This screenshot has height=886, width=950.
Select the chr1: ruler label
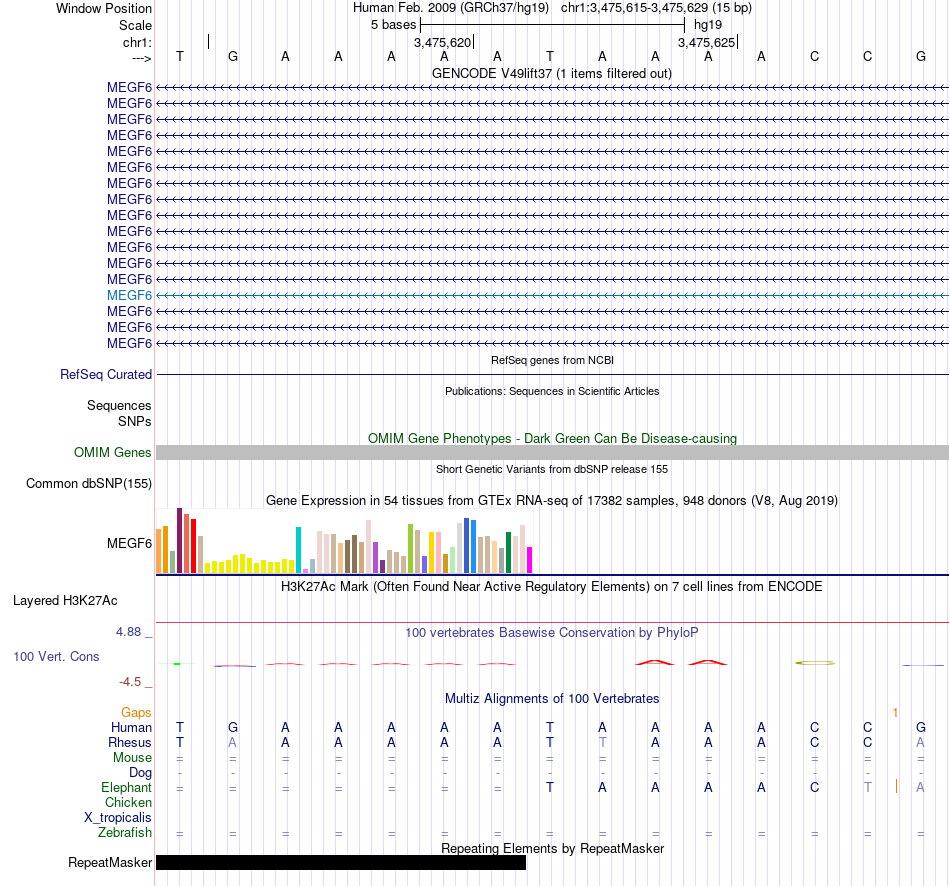pos(137,42)
